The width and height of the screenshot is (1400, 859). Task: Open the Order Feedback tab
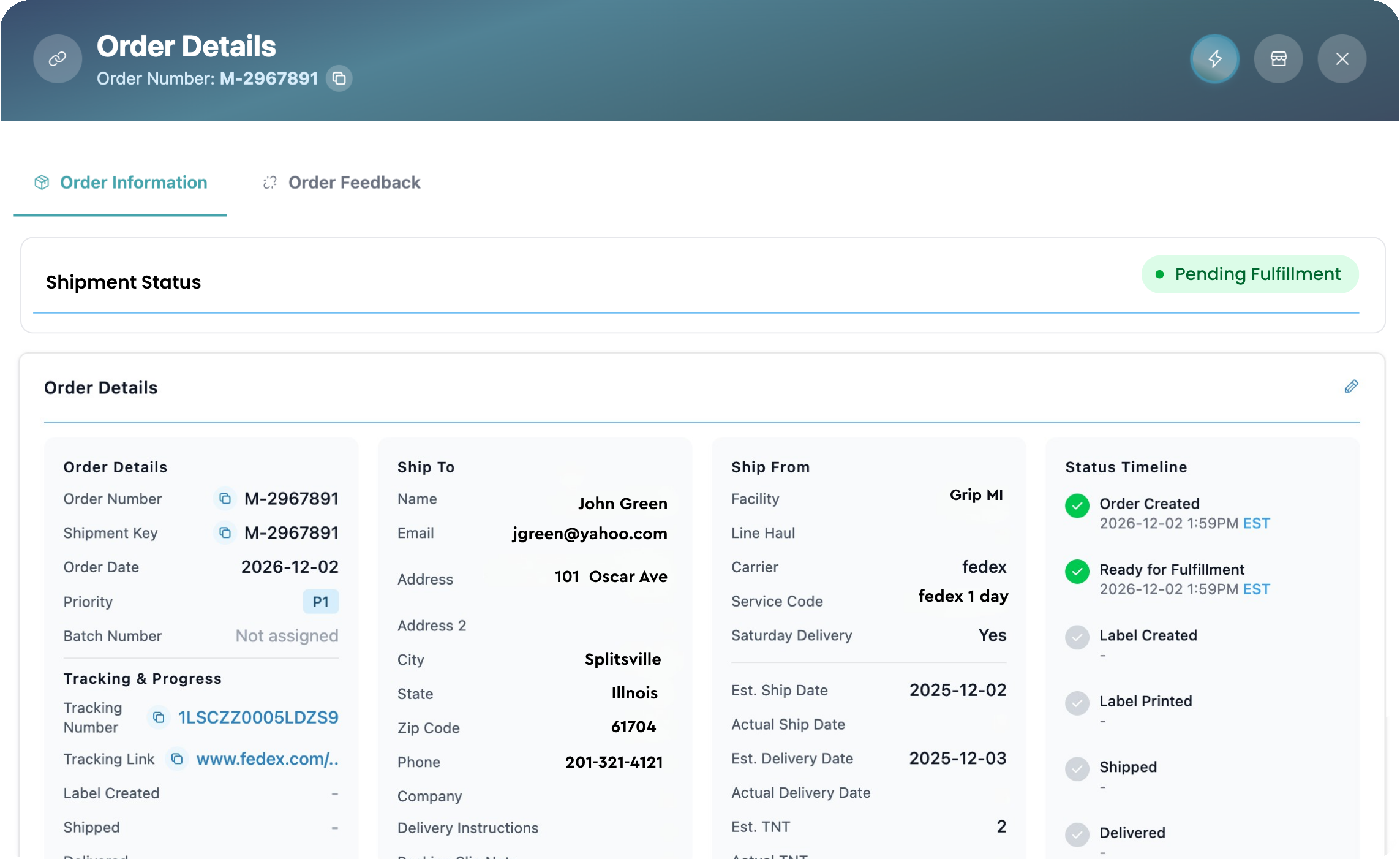(x=341, y=183)
